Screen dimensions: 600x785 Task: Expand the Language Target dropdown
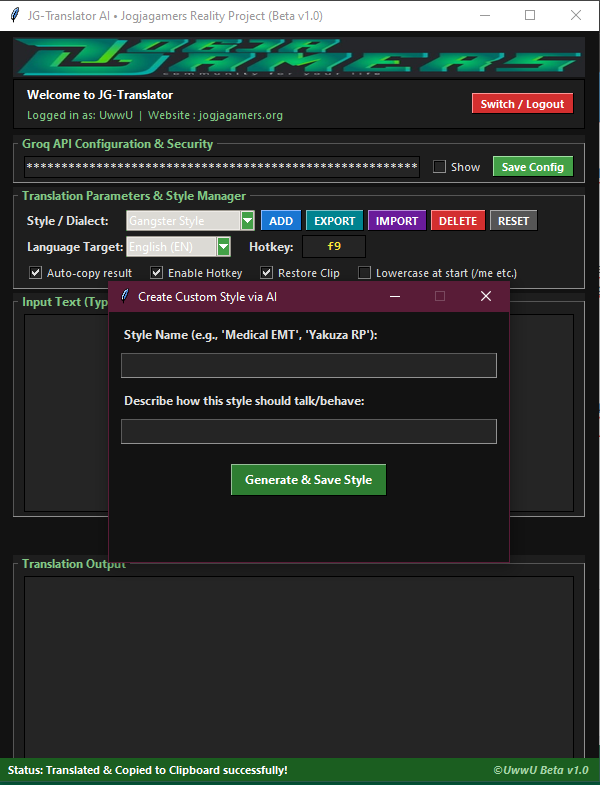click(x=223, y=247)
